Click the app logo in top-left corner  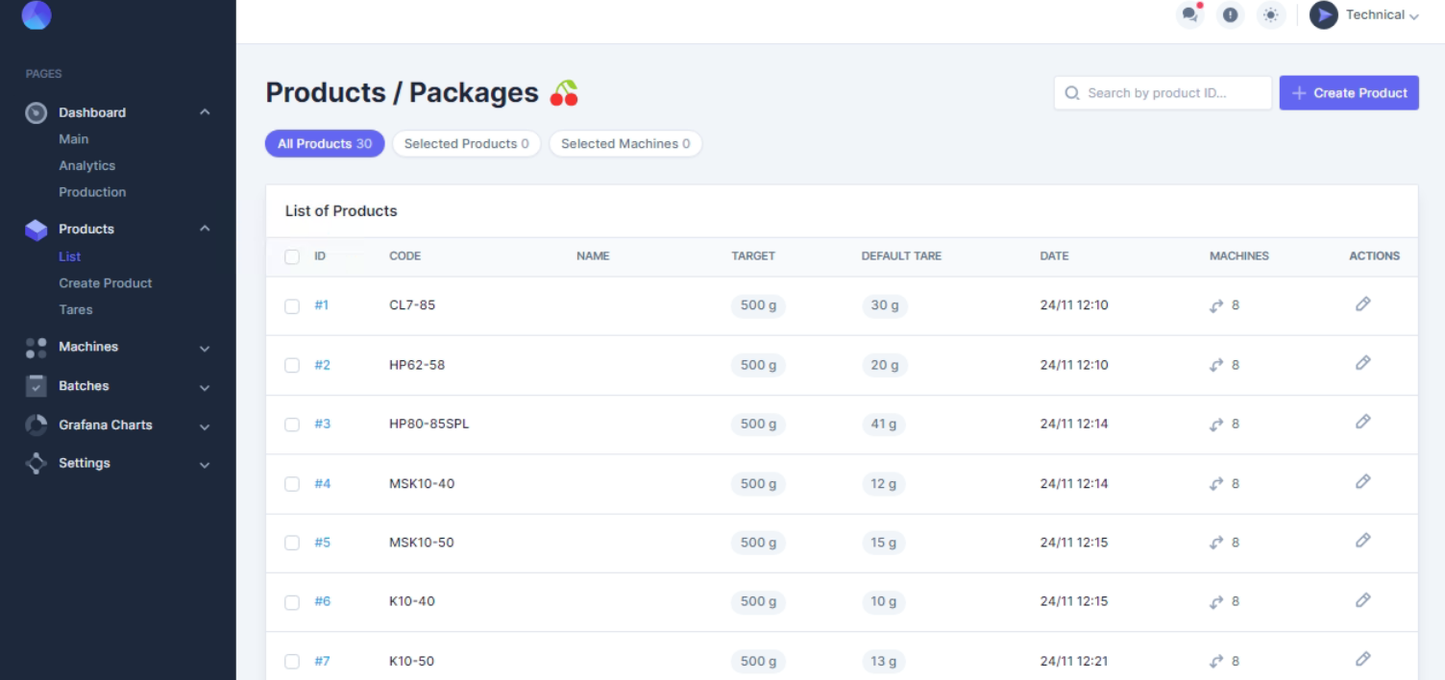click(x=36, y=15)
